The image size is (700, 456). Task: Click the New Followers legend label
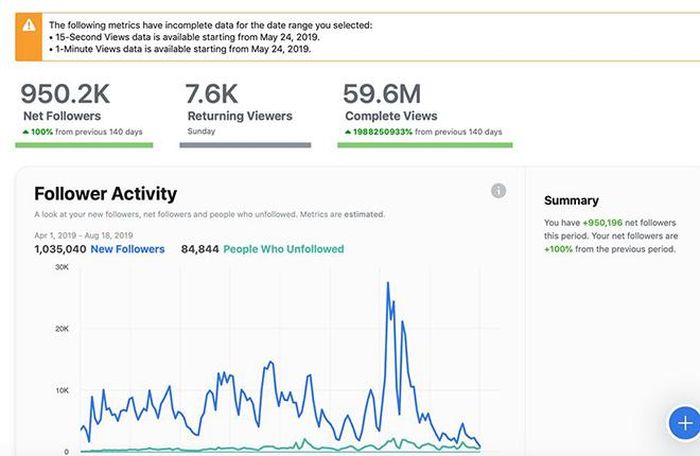(x=128, y=249)
